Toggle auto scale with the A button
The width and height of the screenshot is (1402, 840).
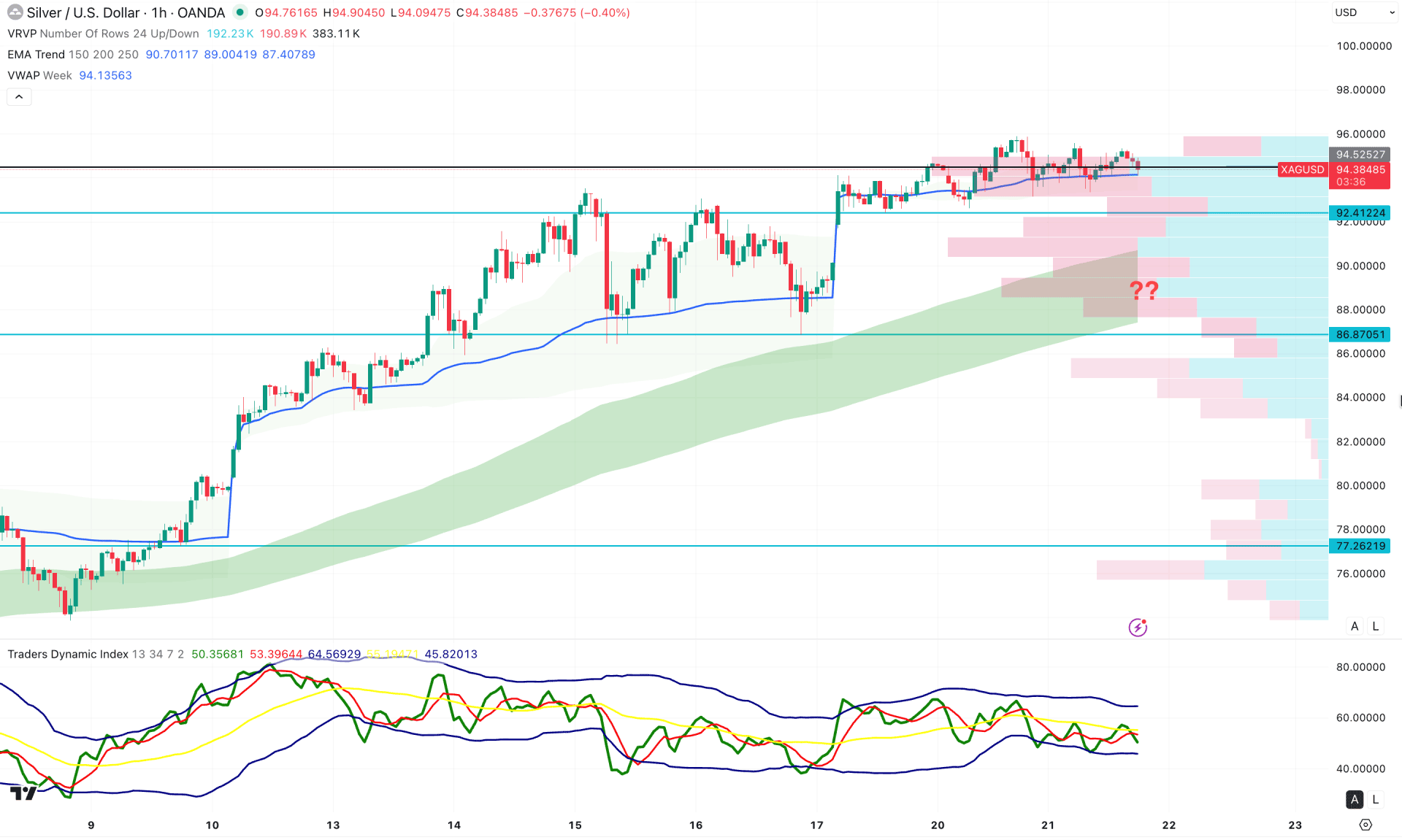click(x=1355, y=626)
